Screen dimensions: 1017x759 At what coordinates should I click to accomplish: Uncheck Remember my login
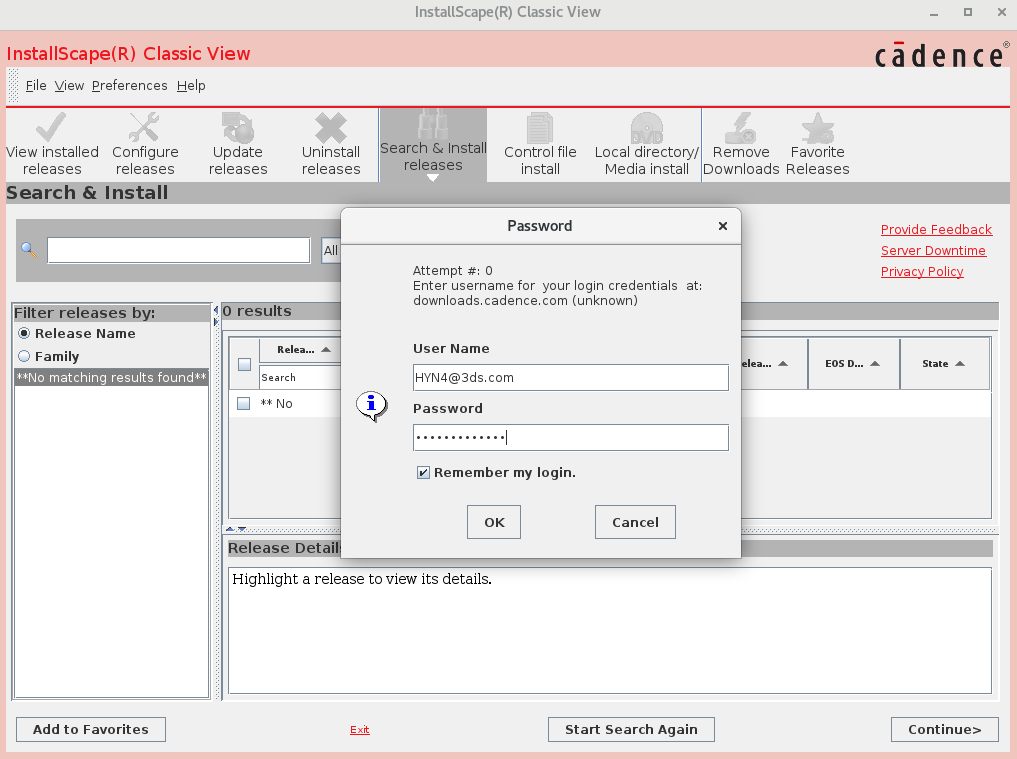pyautogui.click(x=423, y=471)
